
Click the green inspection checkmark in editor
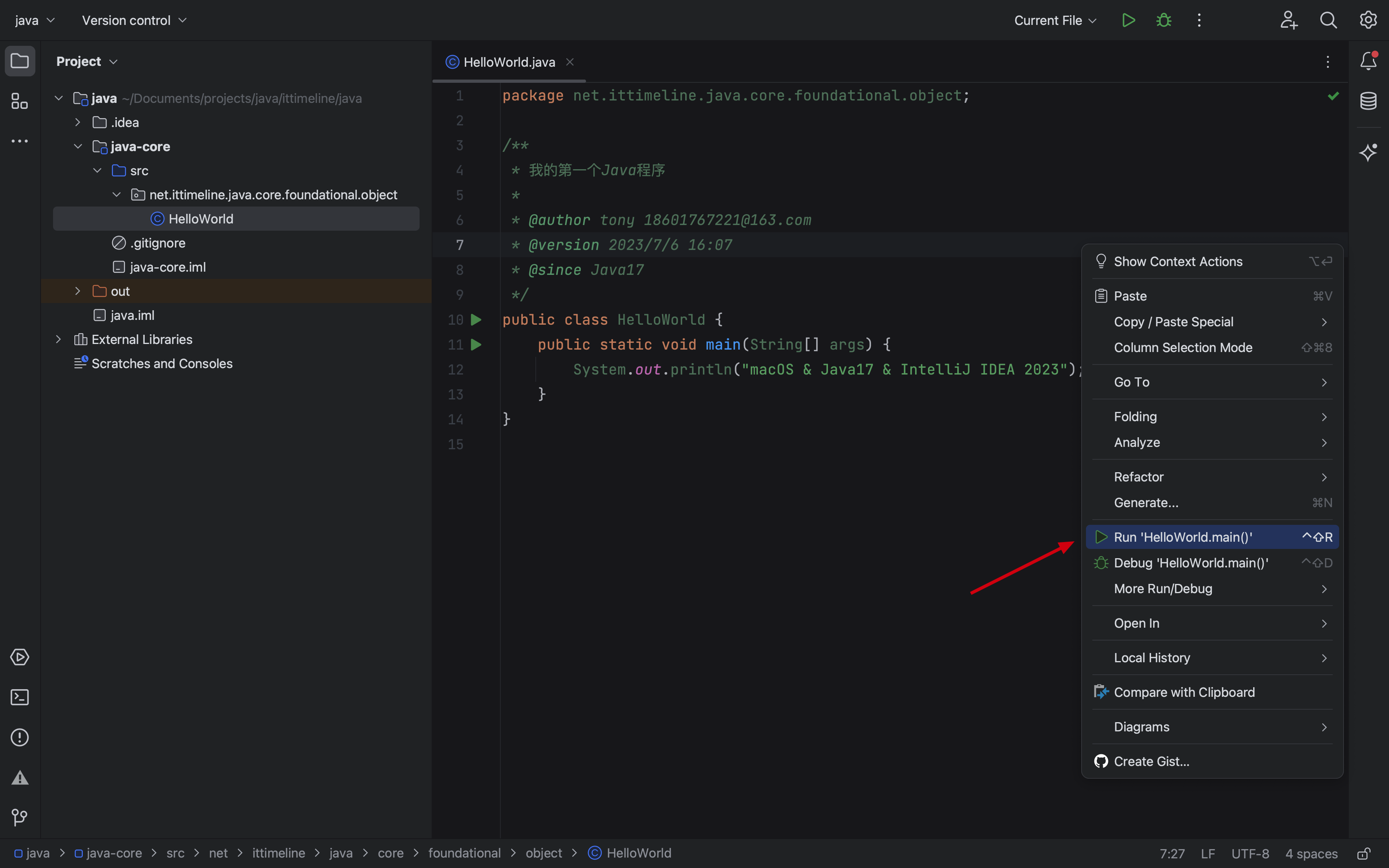point(1333,96)
